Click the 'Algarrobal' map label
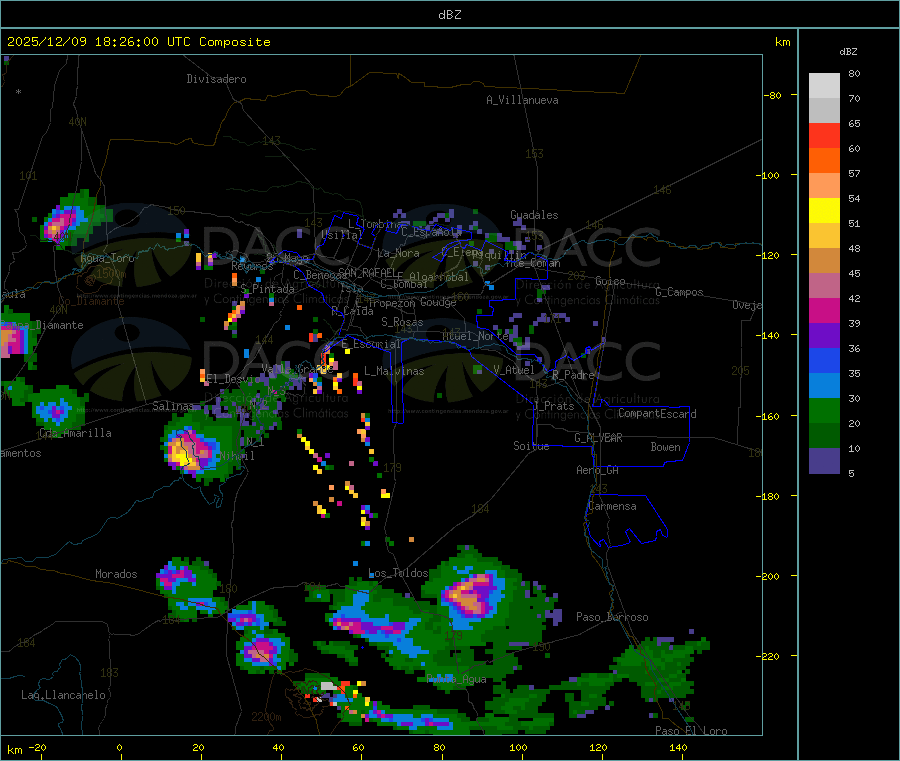Screen dimensions: 900x761 click(439, 277)
